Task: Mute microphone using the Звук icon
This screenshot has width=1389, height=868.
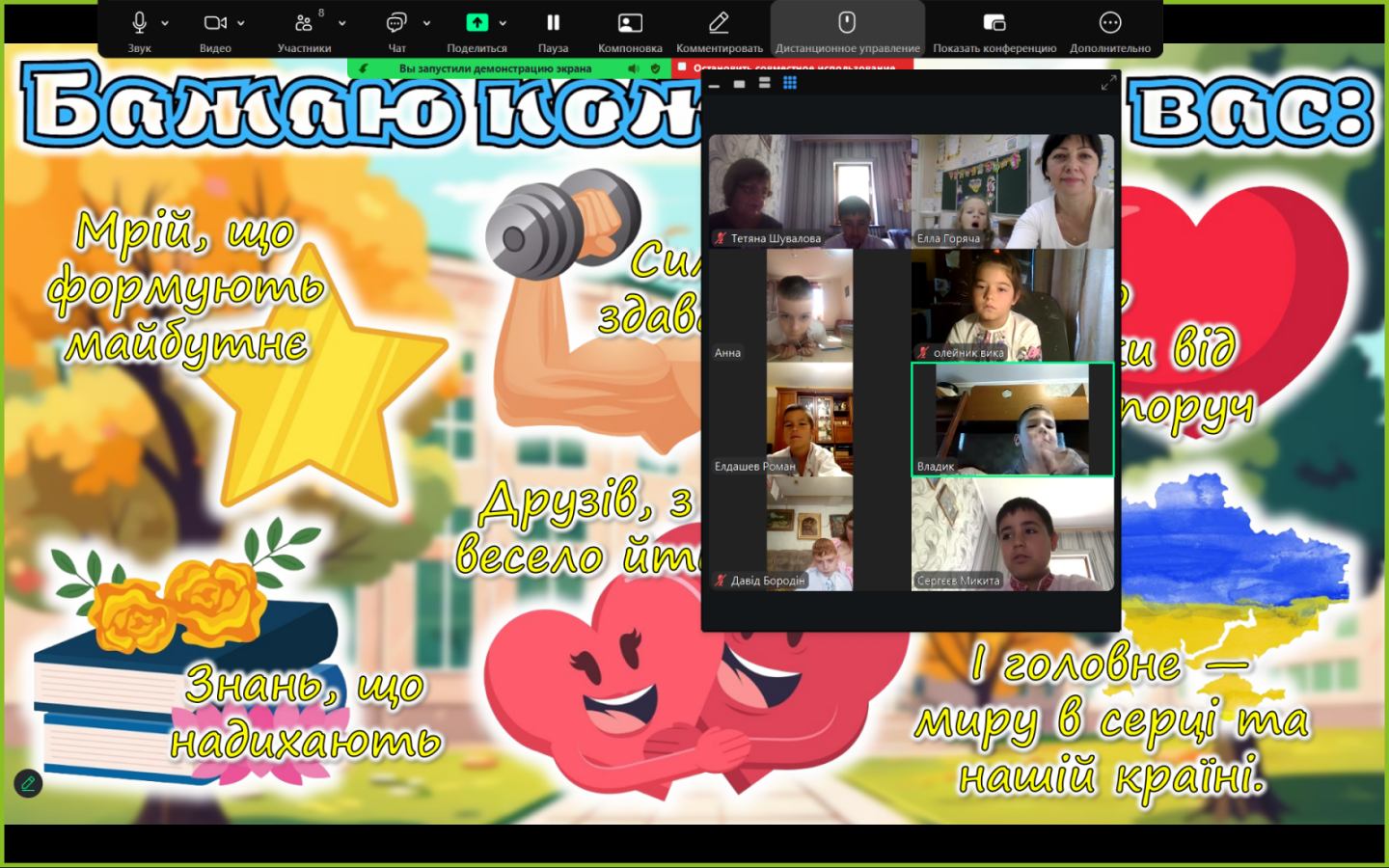Action: 139,23
